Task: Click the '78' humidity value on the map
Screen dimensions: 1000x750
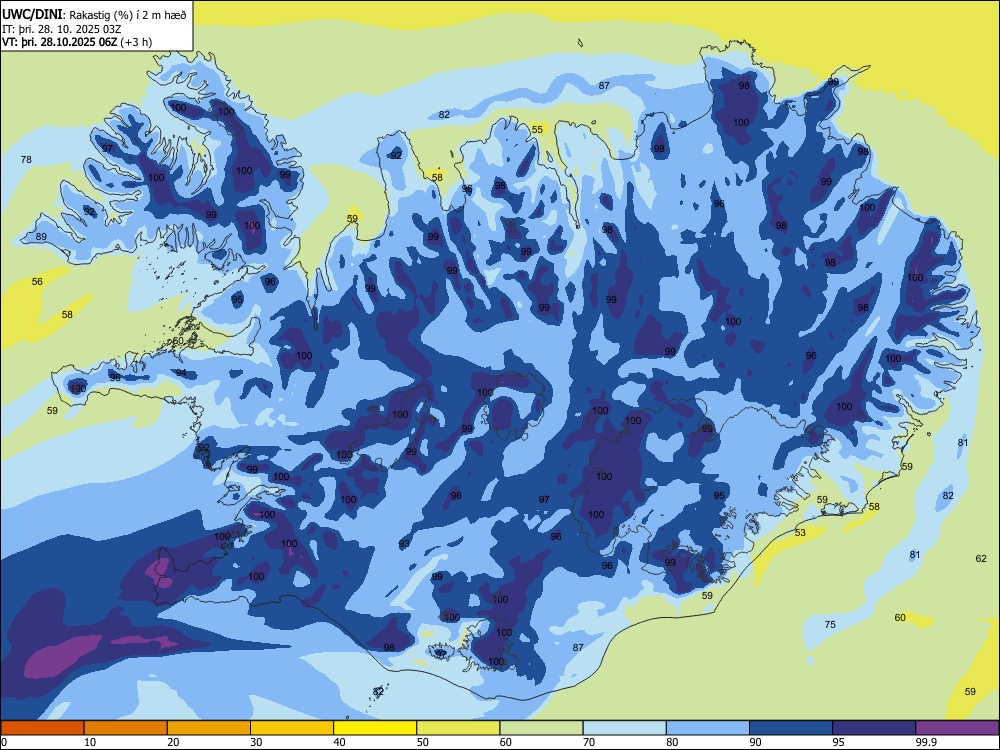Action: [26, 159]
